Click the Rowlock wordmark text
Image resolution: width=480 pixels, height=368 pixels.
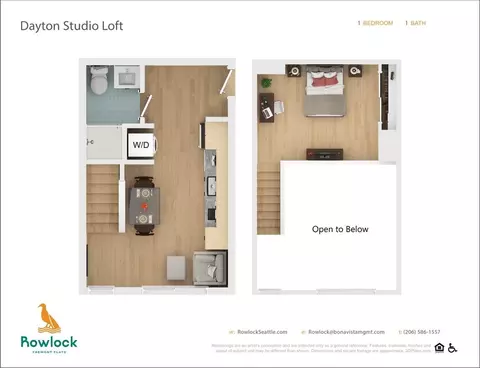pos(49,342)
